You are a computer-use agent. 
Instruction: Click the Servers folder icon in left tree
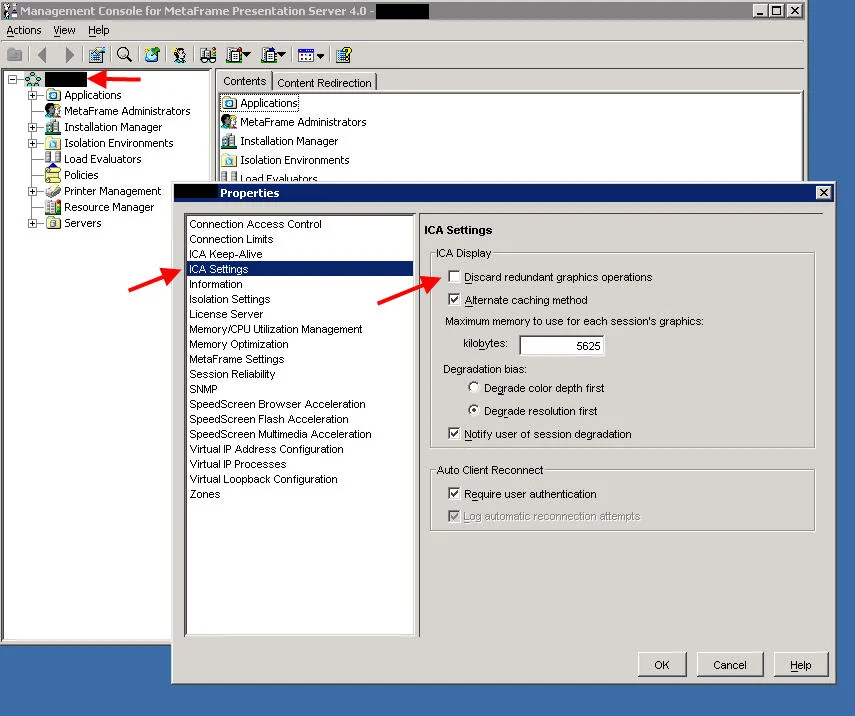click(53, 223)
